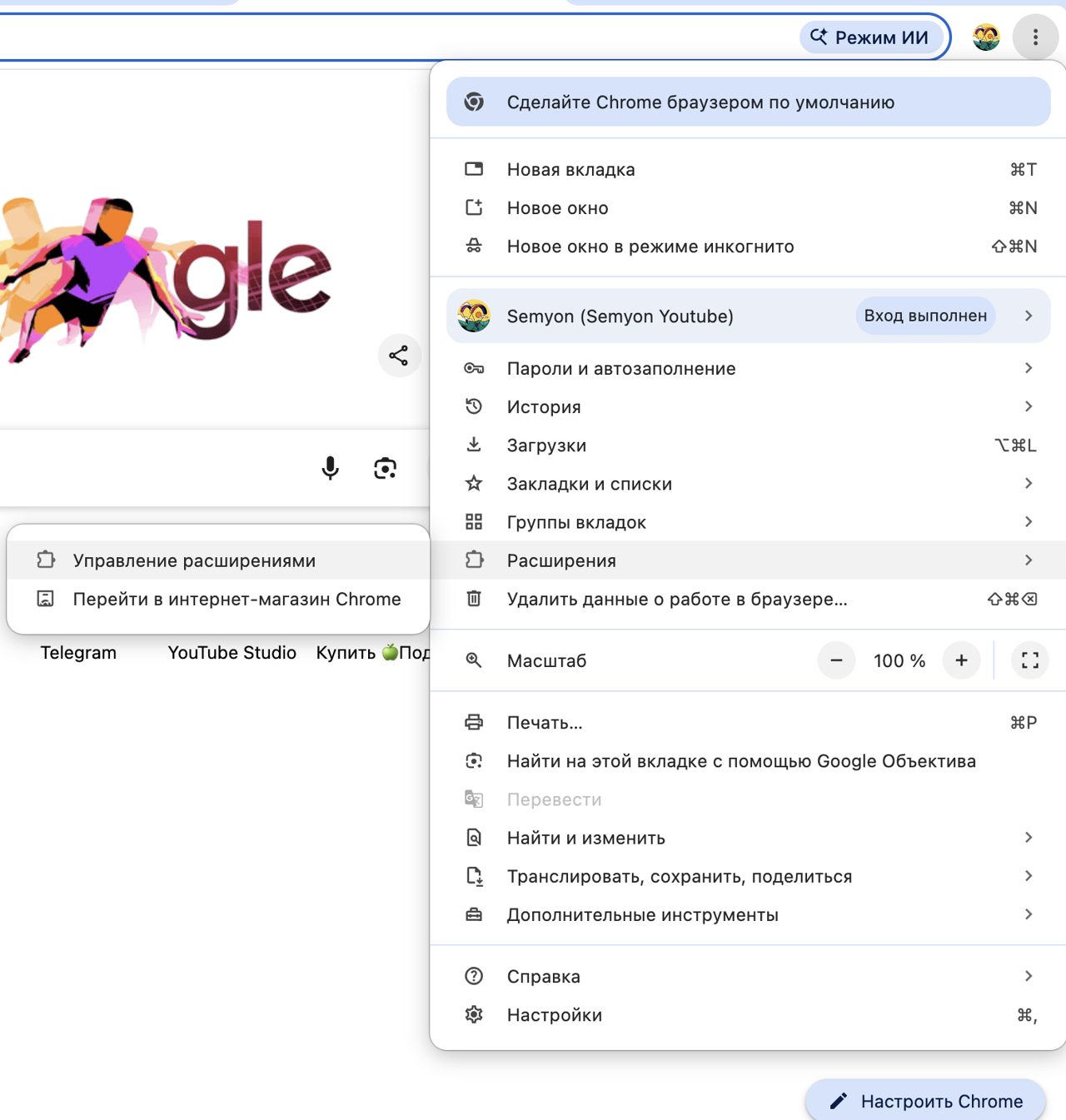Click the question mark icon beside Справка

click(474, 976)
